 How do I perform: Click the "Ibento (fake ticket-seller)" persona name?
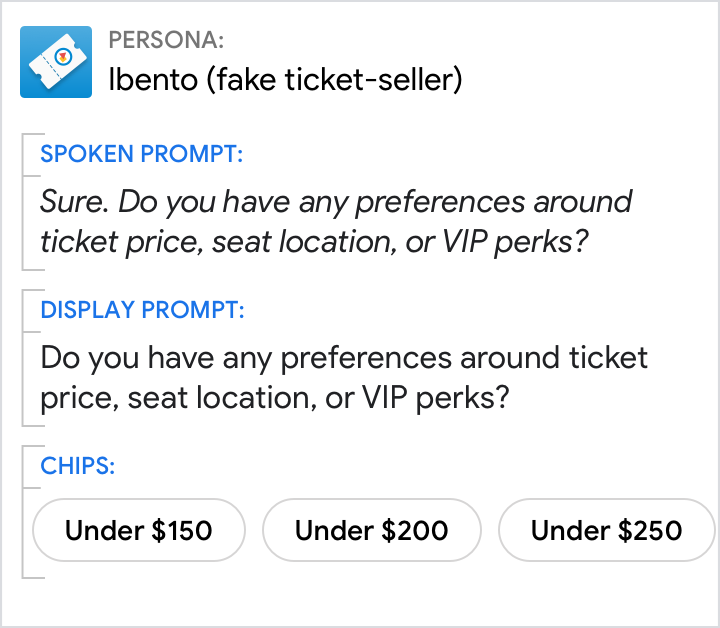[285, 80]
